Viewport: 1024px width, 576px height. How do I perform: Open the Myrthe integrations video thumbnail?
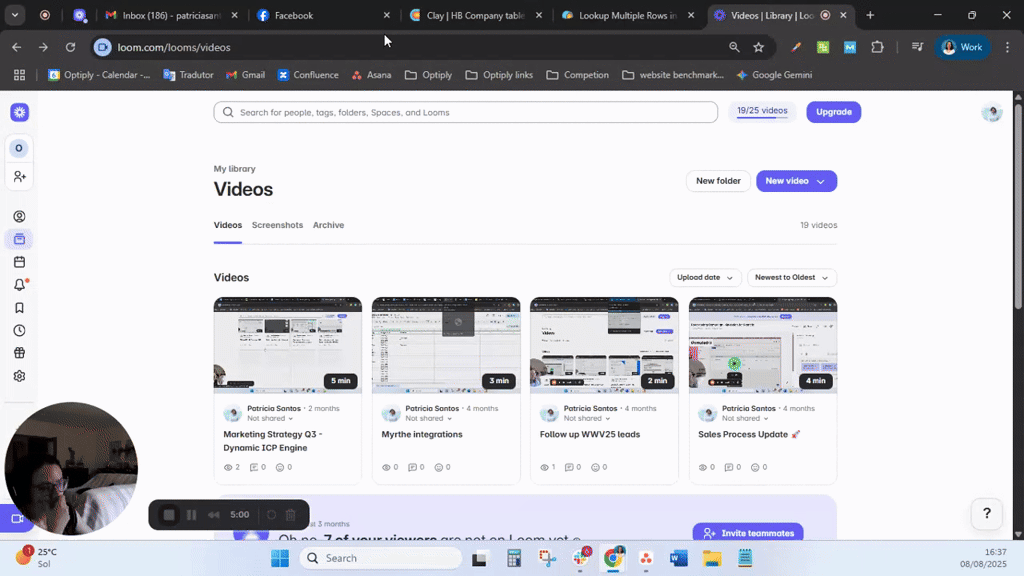pyautogui.click(x=445, y=343)
